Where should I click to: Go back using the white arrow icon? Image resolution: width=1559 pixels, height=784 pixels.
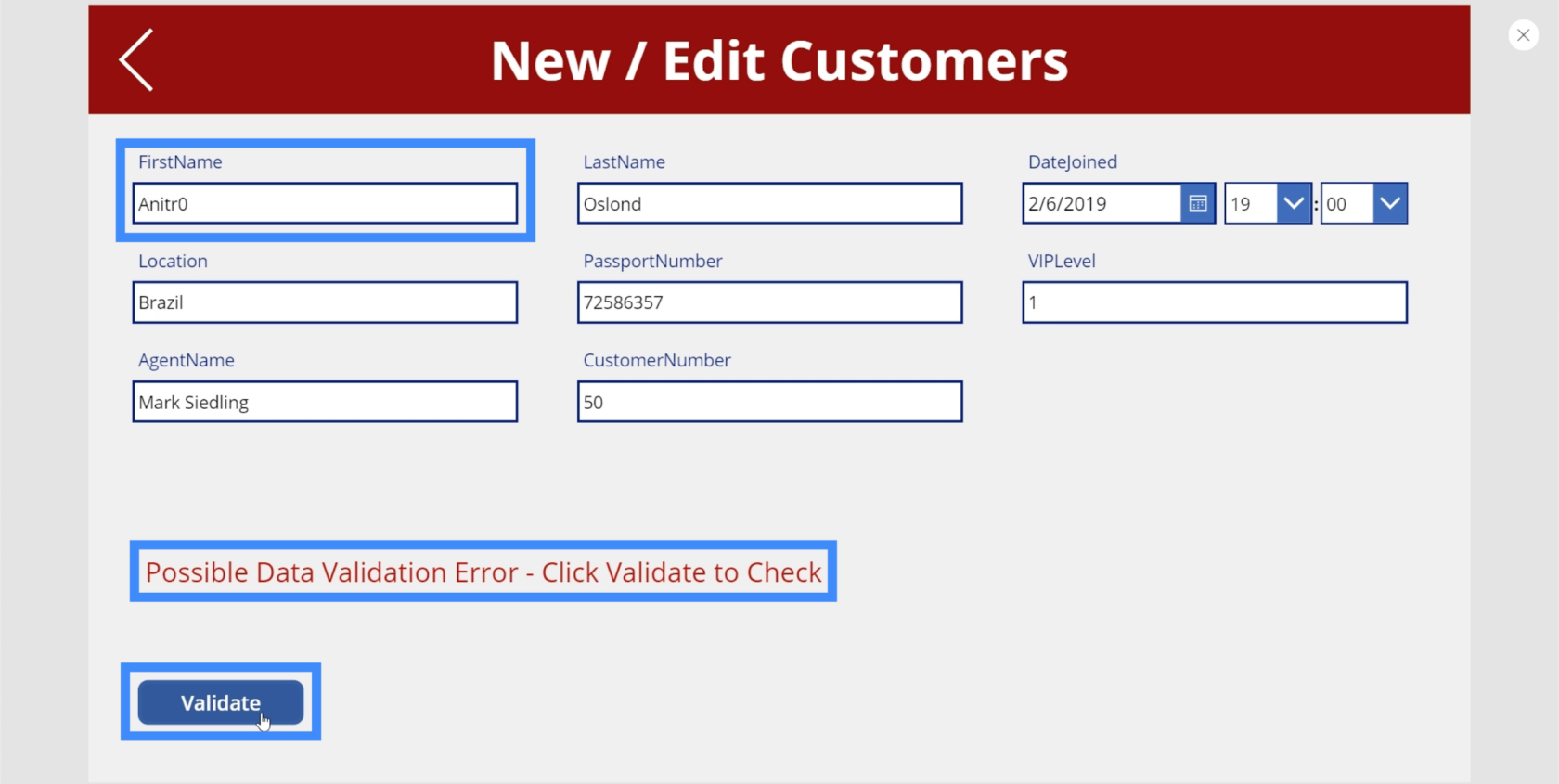point(135,60)
